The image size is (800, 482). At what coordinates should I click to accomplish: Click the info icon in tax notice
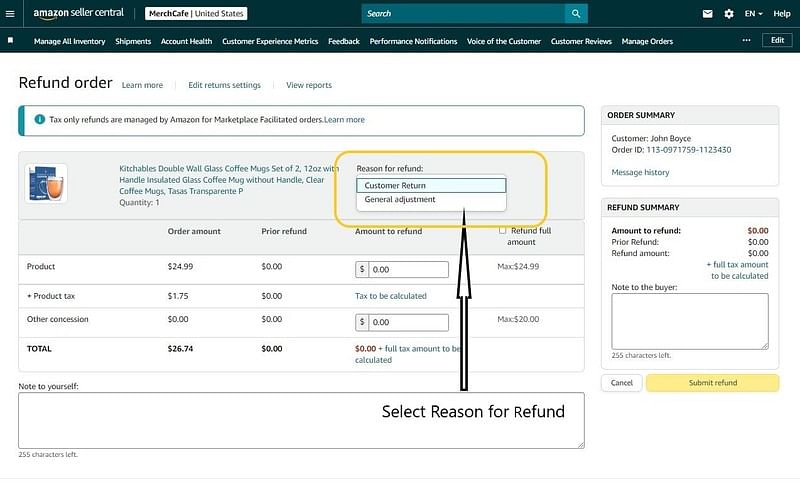click(x=39, y=119)
